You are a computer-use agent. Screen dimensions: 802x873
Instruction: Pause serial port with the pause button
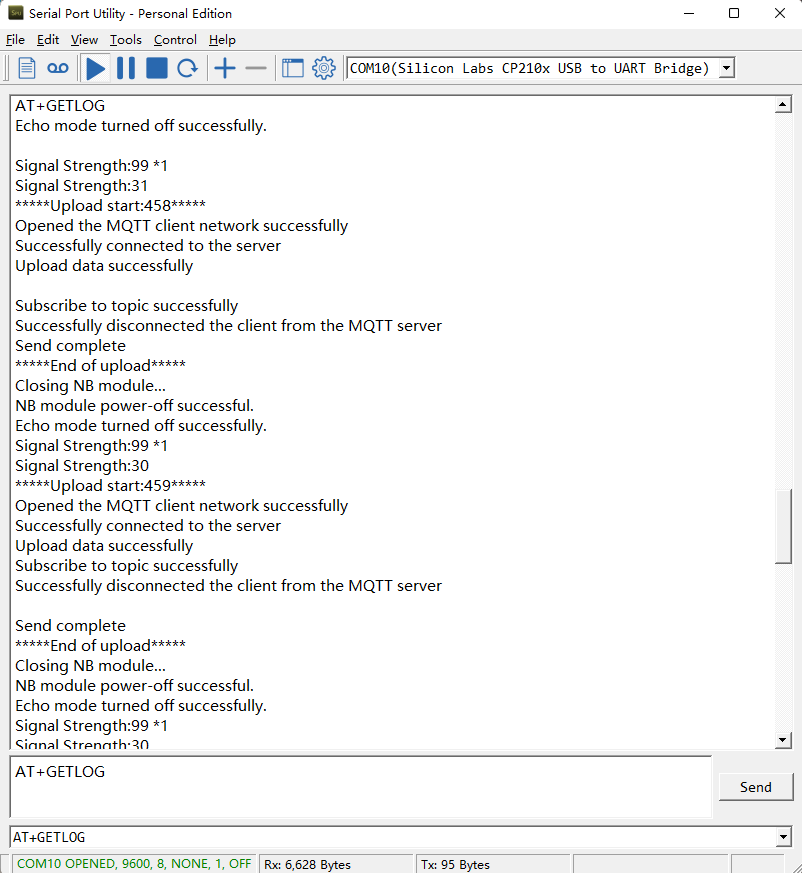click(126, 68)
